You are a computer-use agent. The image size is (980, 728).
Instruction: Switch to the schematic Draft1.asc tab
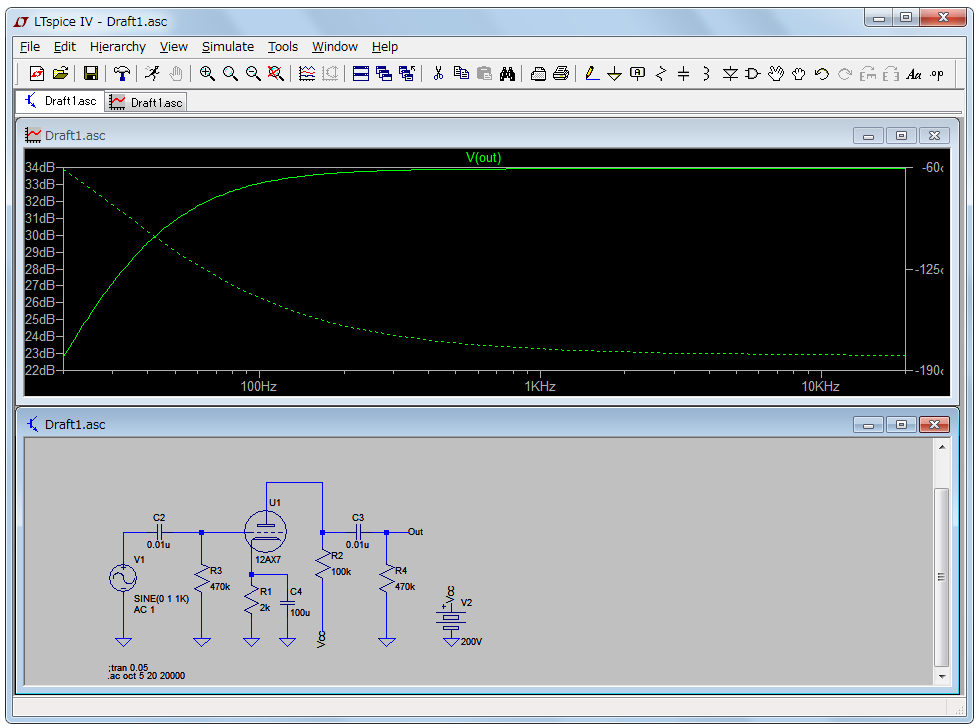[61, 101]
